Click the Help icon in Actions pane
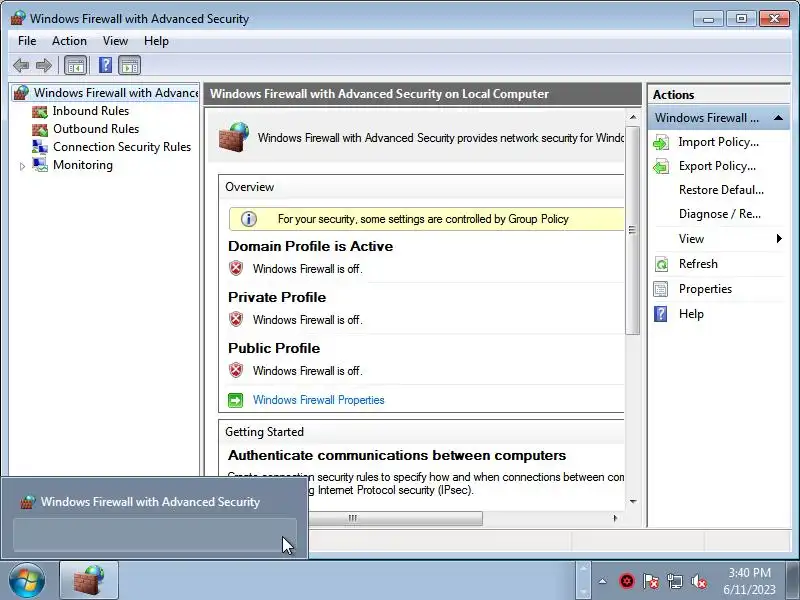This screenshot has height=600, width=800. click(661, 314)
